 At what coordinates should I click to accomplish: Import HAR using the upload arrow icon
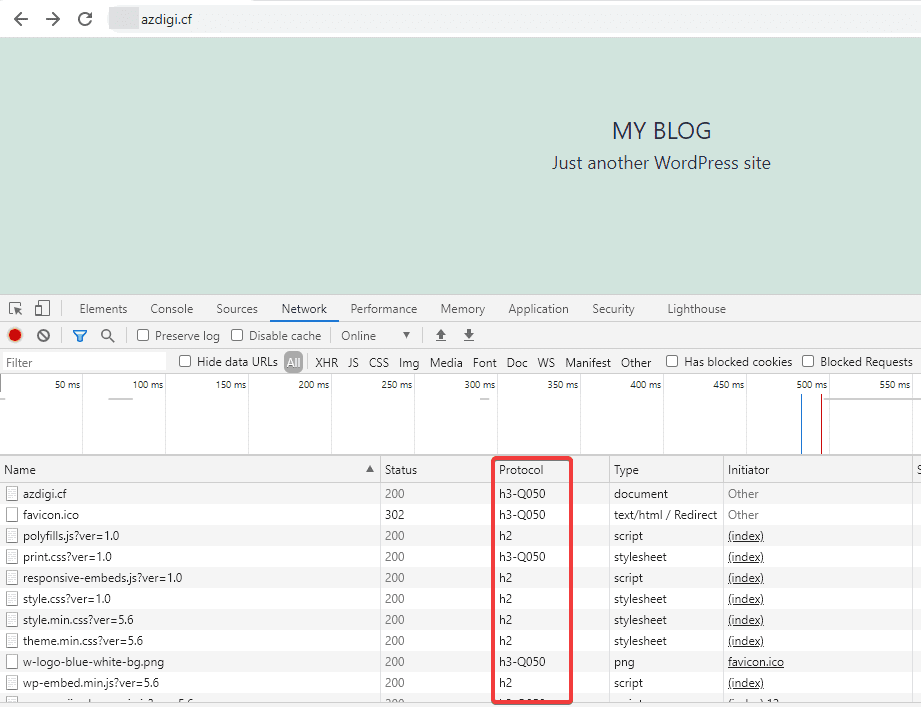pos(440,335)
